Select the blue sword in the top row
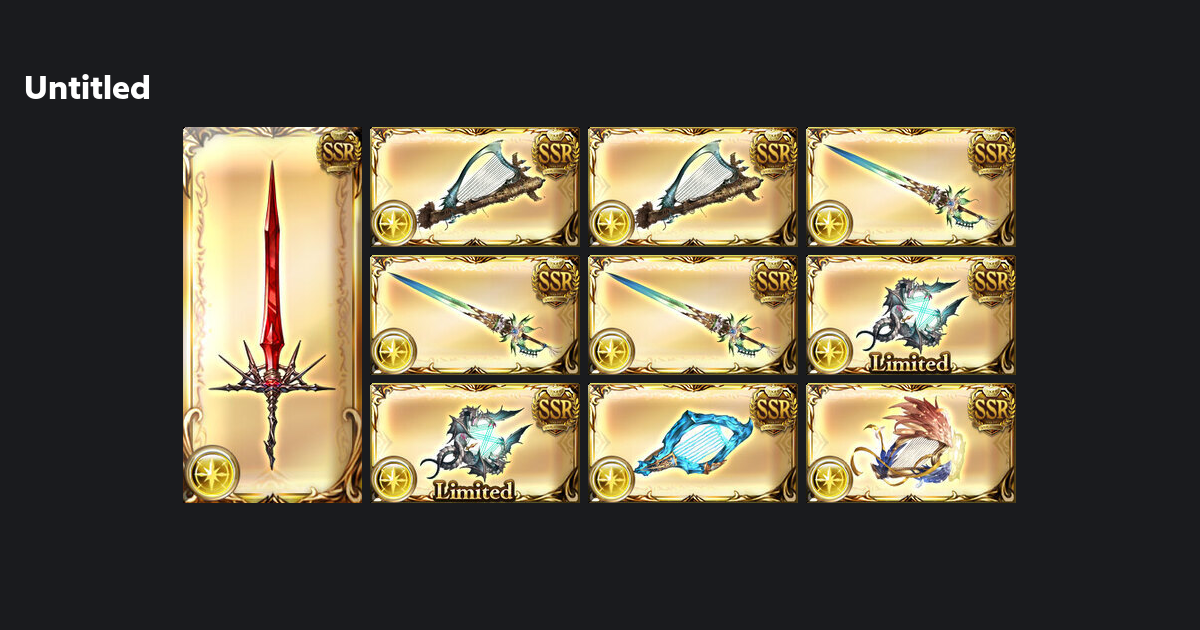Screen dimensions: 1200x630 tap(911, 187)
